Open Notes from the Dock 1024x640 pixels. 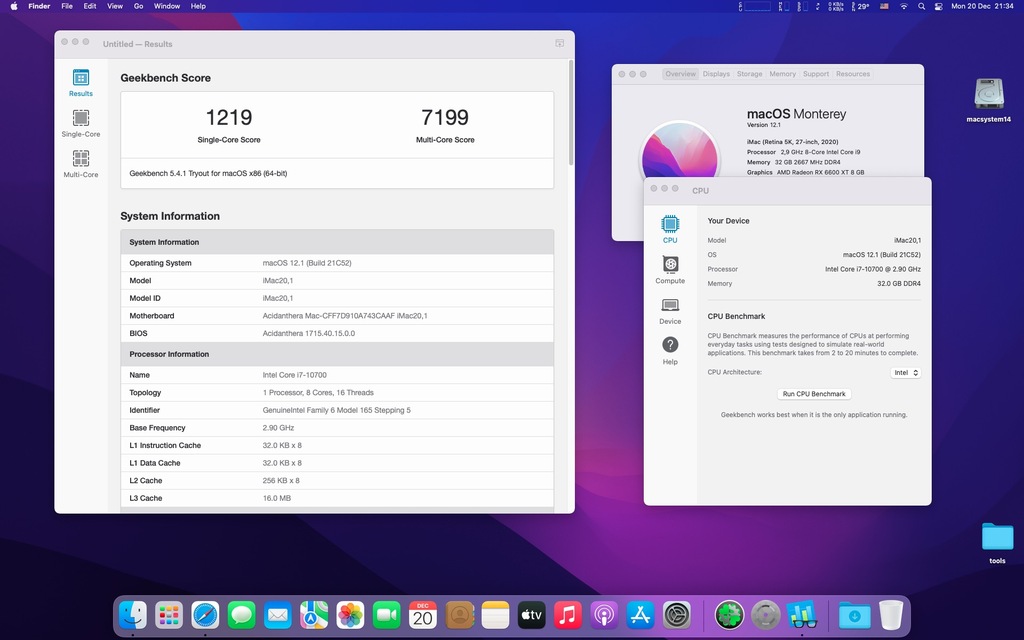pos(495,615)
